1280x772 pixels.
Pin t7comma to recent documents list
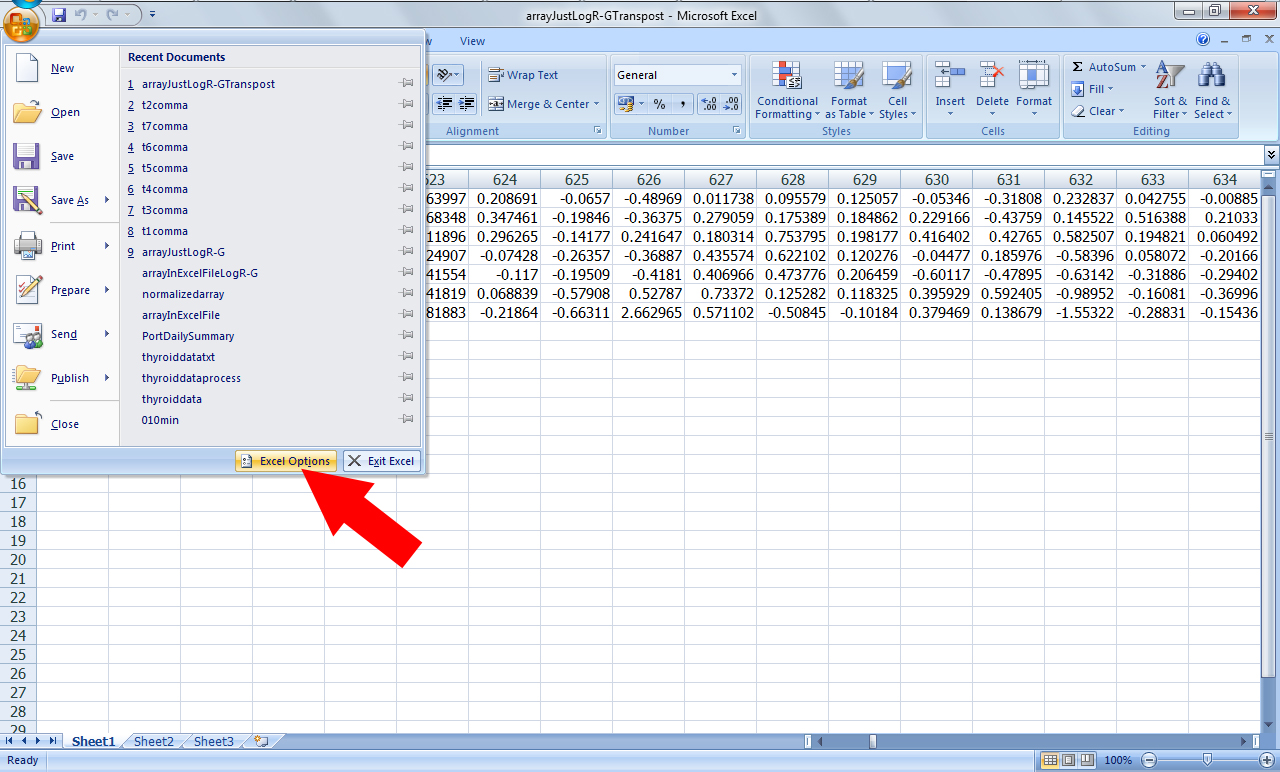(x=407, y=126)
